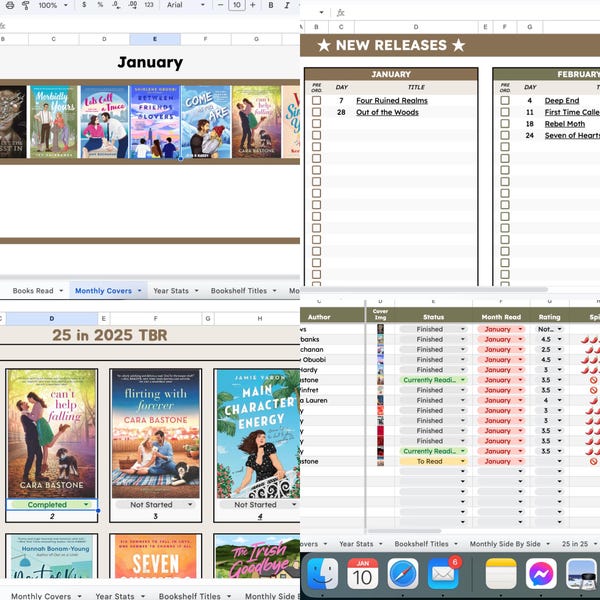600x600 pixels.
Task: Launch Safari from the dock
Action: (x=403, y=574)
